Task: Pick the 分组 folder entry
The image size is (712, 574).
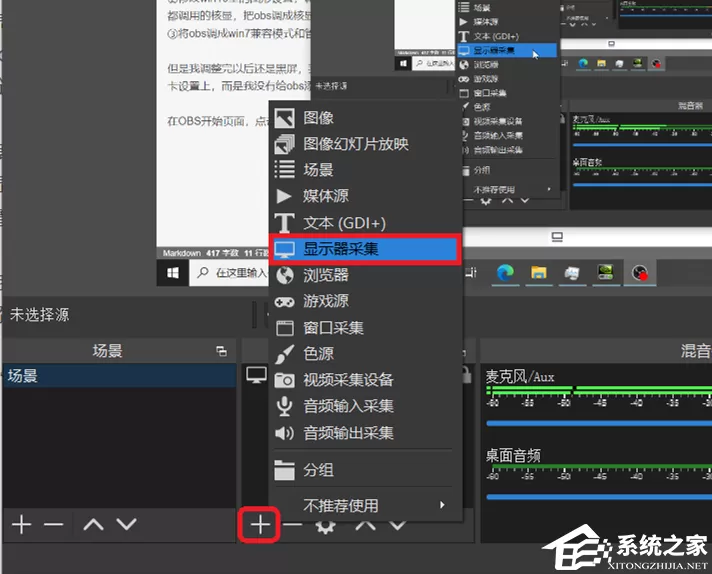Action: click(366, 470)
